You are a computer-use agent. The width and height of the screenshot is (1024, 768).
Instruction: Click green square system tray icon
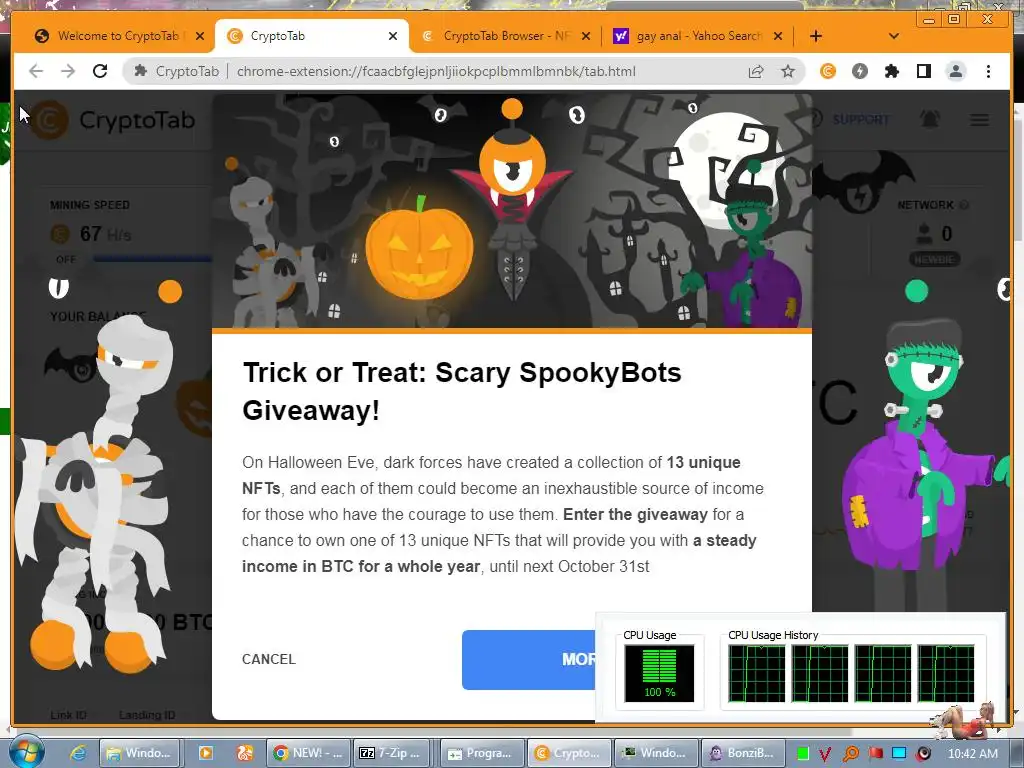[x=803, y=754]
